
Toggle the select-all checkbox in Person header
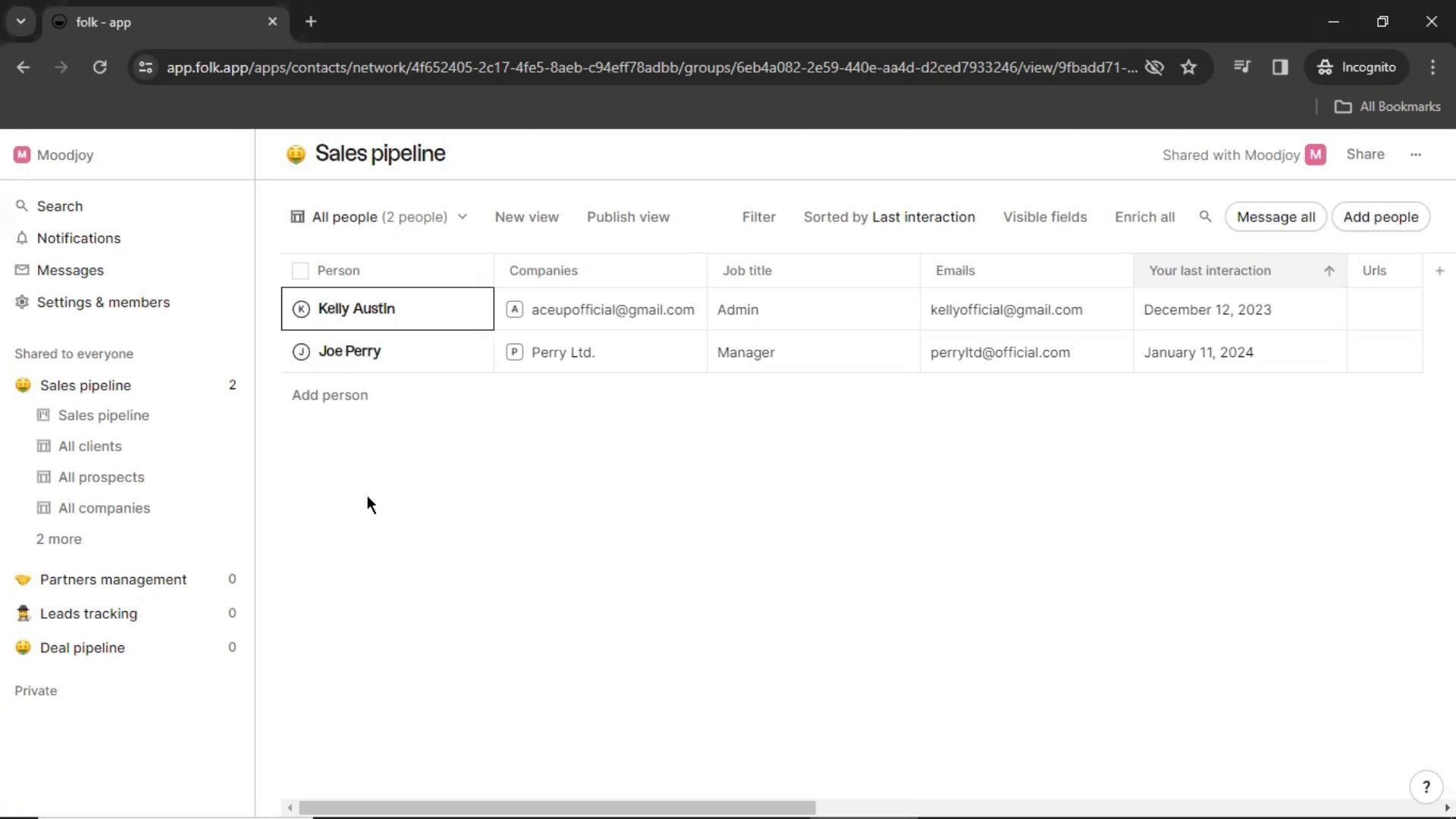[300, 271]
